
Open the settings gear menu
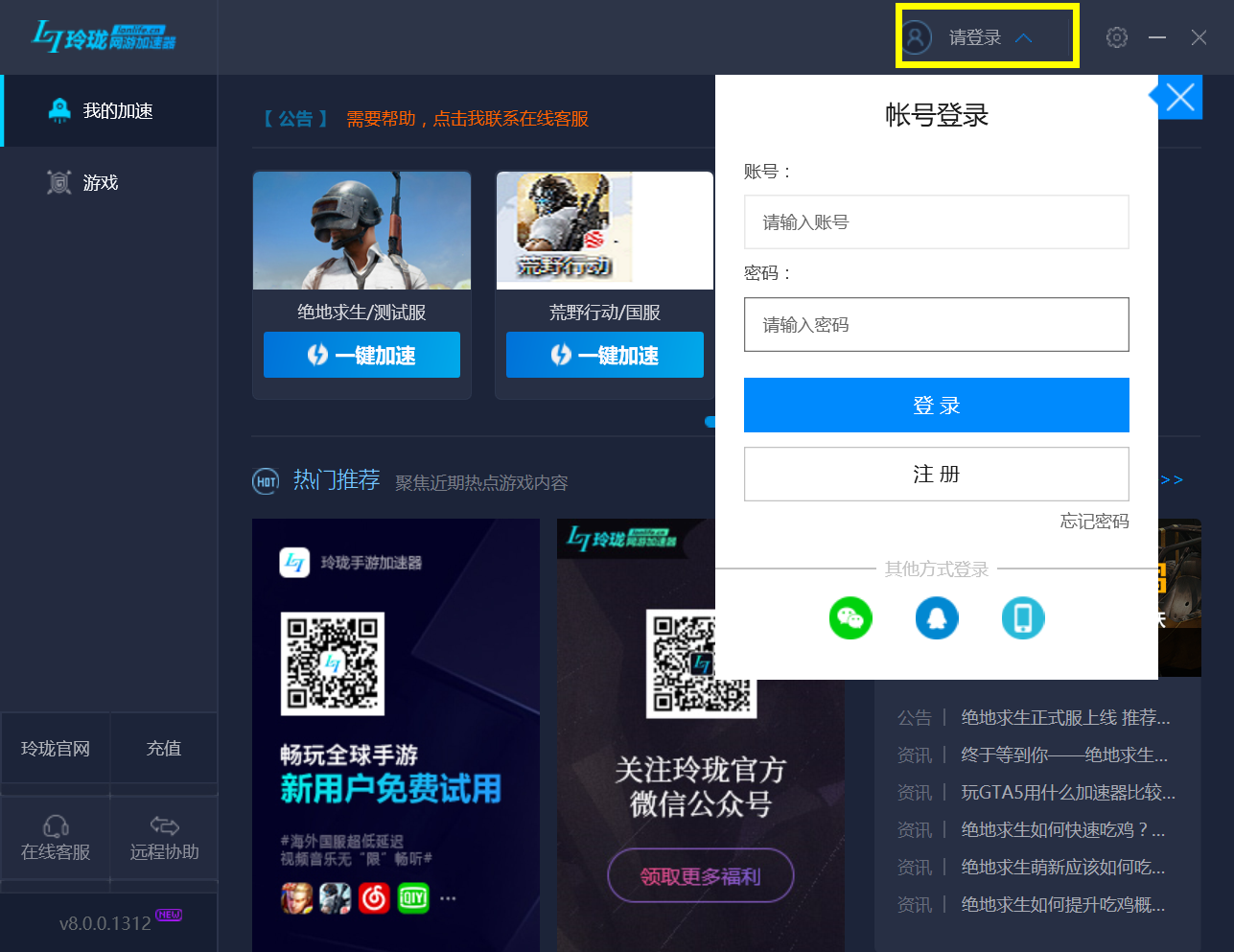[1116, 36]
